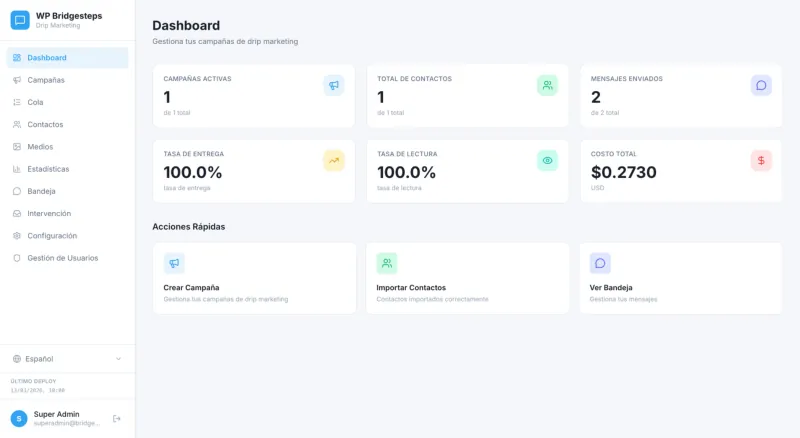Expand language selector chevron arrow

pos(118,359)
